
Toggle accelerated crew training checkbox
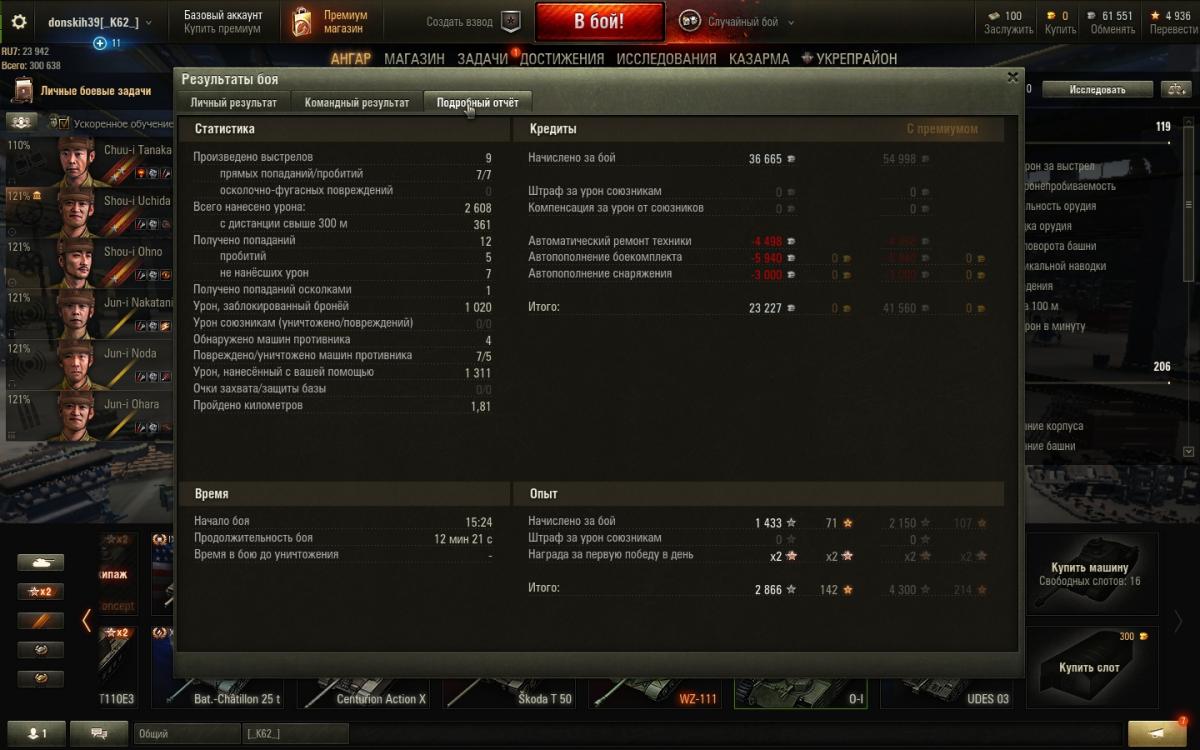click(x=64, y=124)
